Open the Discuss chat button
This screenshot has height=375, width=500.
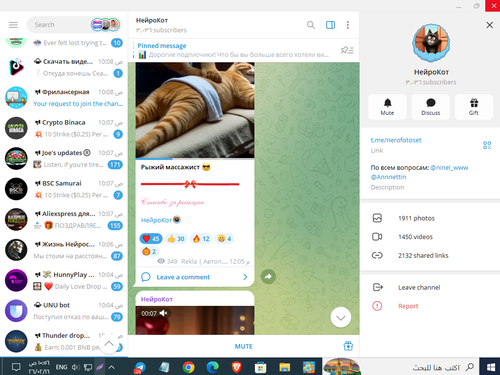click(x=431, y=107)
